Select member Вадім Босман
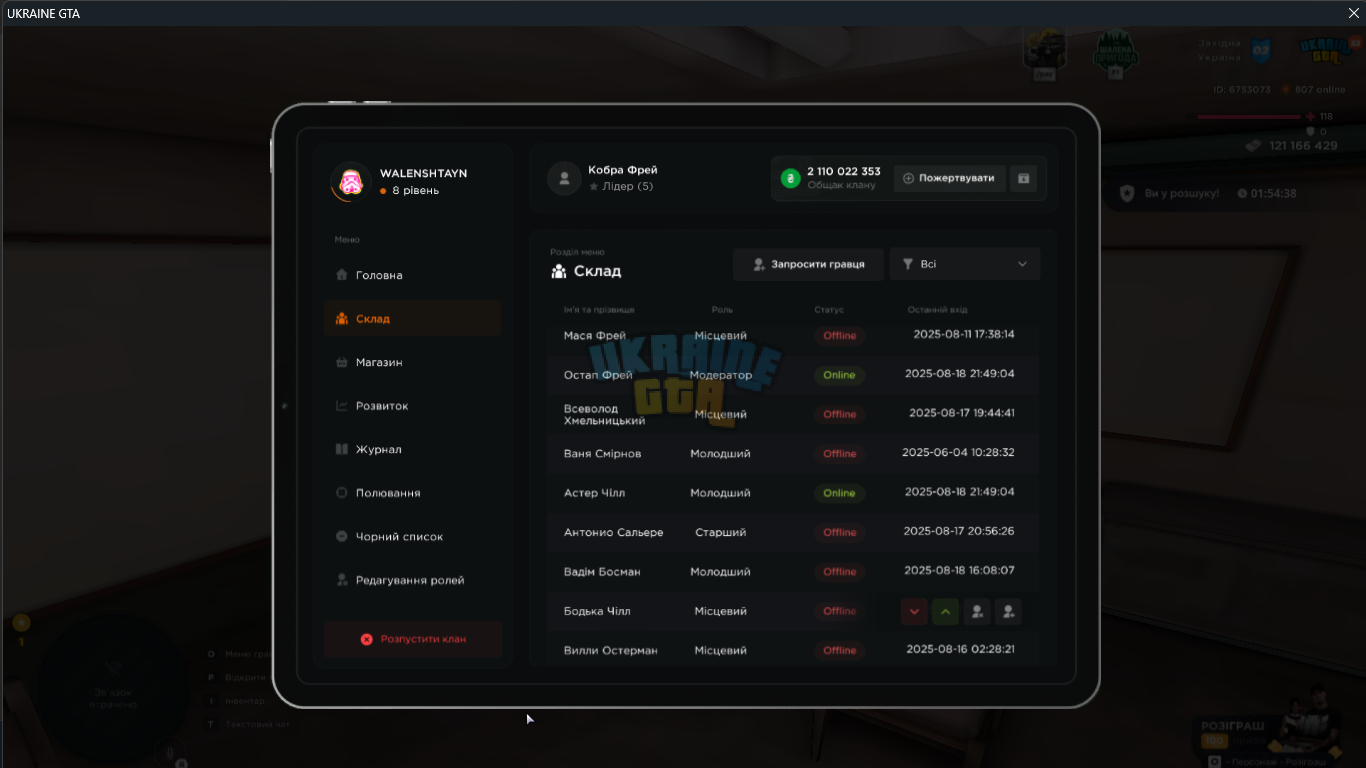Viewport: 1366px width, 768px height. coord(602,572)
